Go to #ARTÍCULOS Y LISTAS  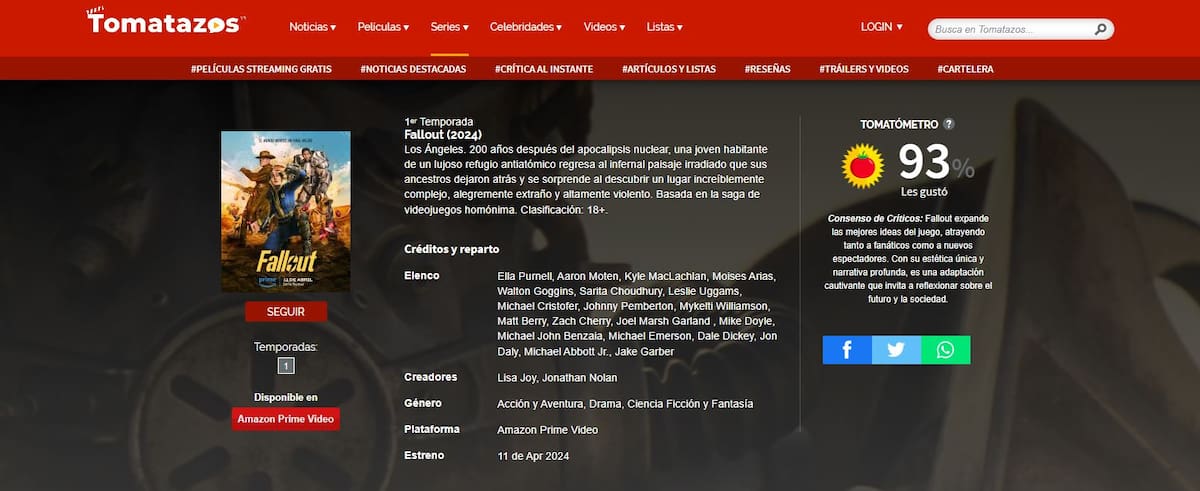668,69
